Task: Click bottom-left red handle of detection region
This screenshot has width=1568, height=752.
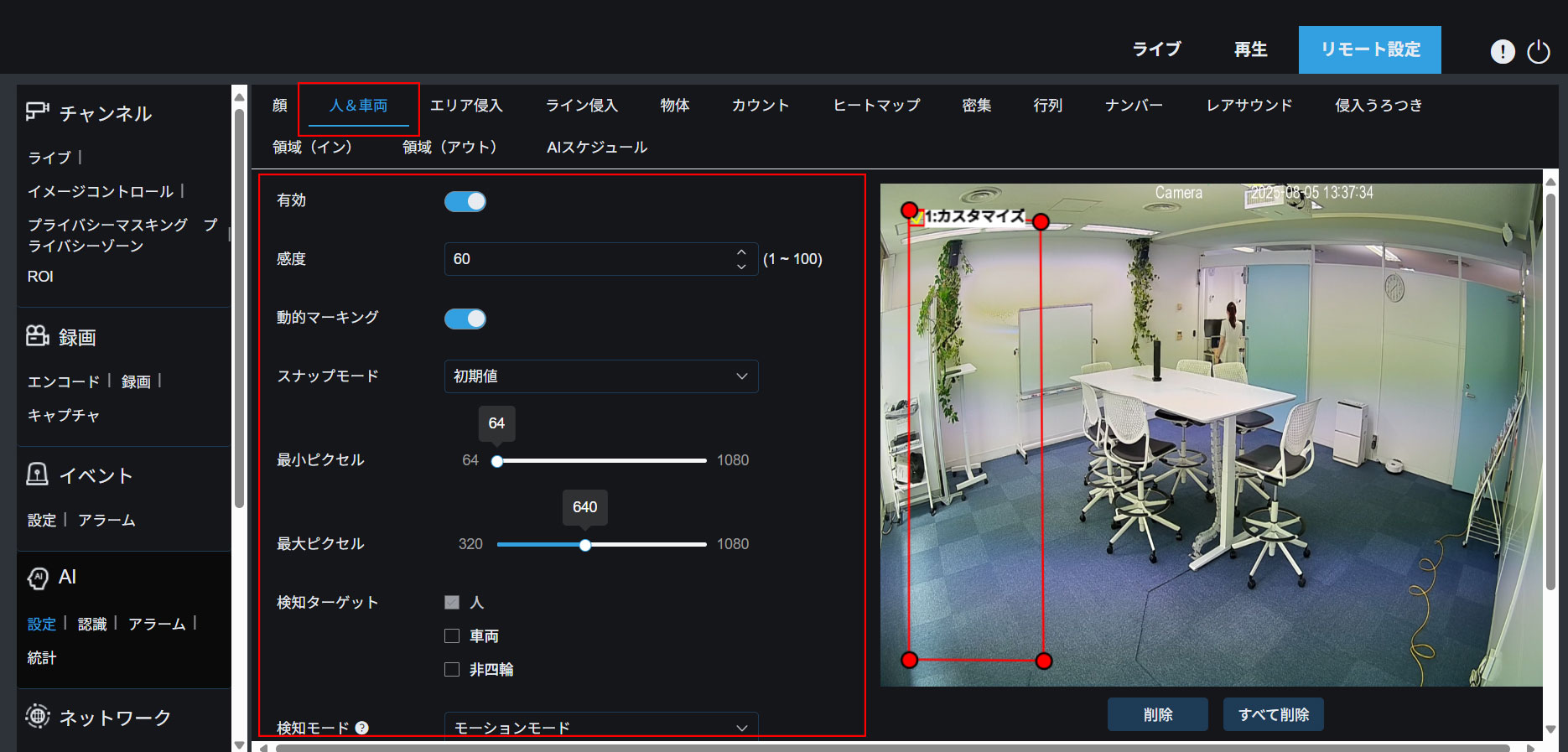Action: click(x=909, y=660)
